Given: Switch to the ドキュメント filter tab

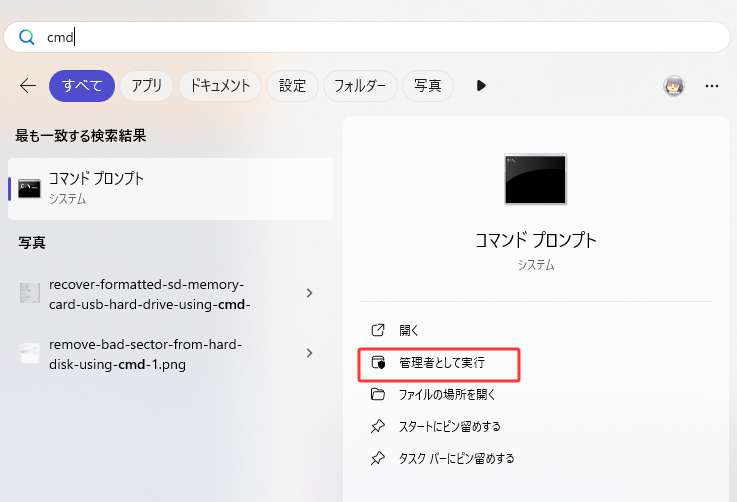Looking at the screenshot, I should point(220,86).
